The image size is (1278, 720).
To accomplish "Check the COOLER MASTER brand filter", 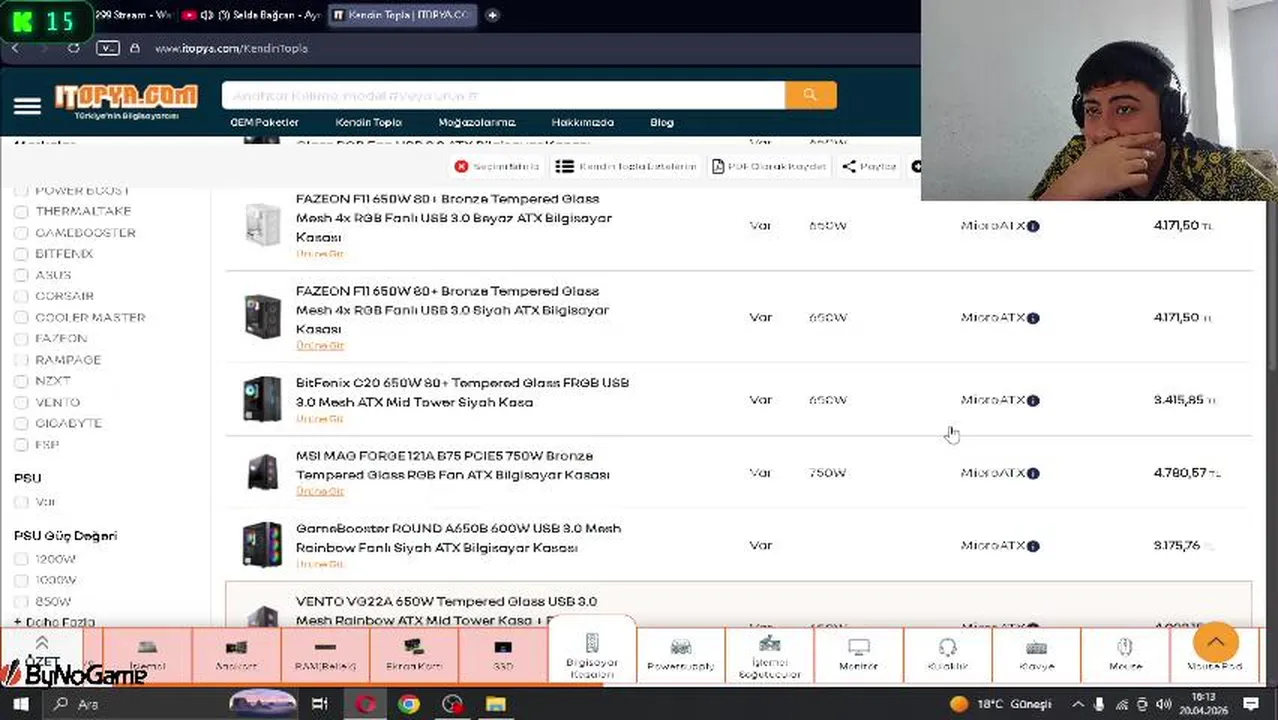I will pyautogui.click(x=21, y=318).
